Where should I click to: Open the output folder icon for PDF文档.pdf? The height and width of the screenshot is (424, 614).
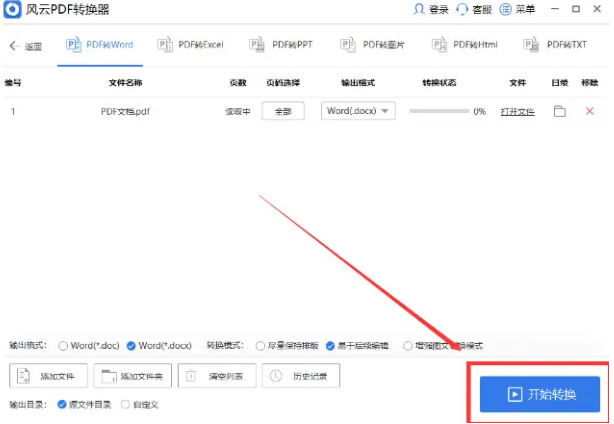tap(560, 111)
